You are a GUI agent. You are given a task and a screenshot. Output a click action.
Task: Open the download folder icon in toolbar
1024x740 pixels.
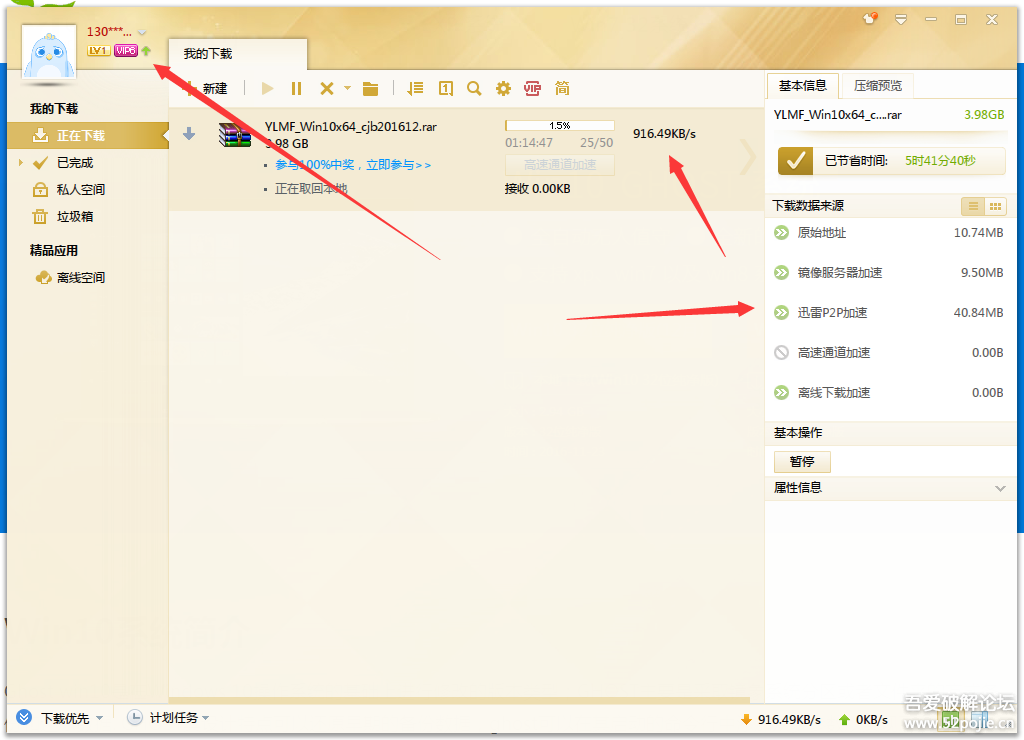(x=371, y=88)
